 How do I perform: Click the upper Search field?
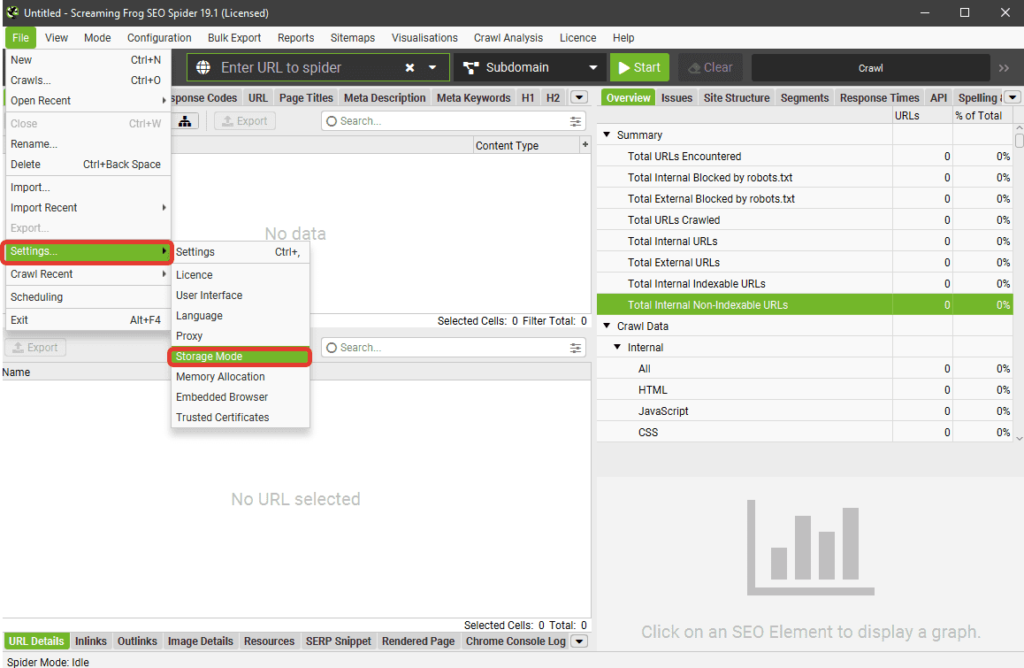click(453, 121)
